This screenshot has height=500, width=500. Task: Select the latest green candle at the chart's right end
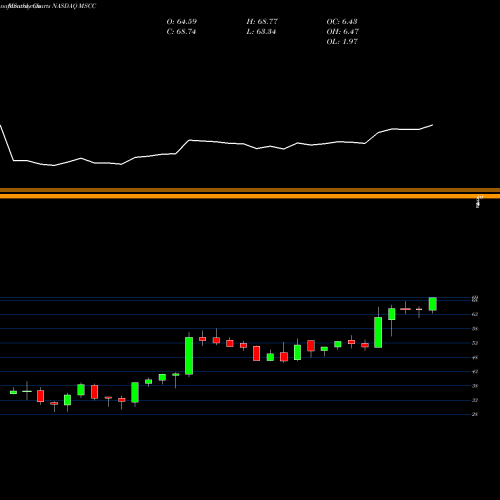(433, 304)
